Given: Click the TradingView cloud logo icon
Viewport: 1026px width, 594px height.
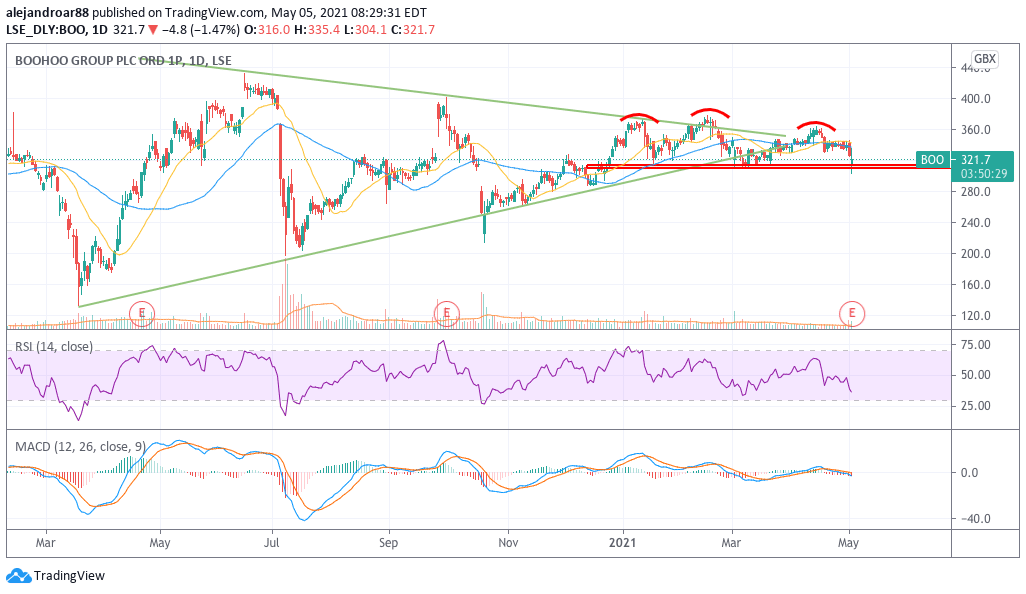Looking at the screenshot, I should point(18,576).
